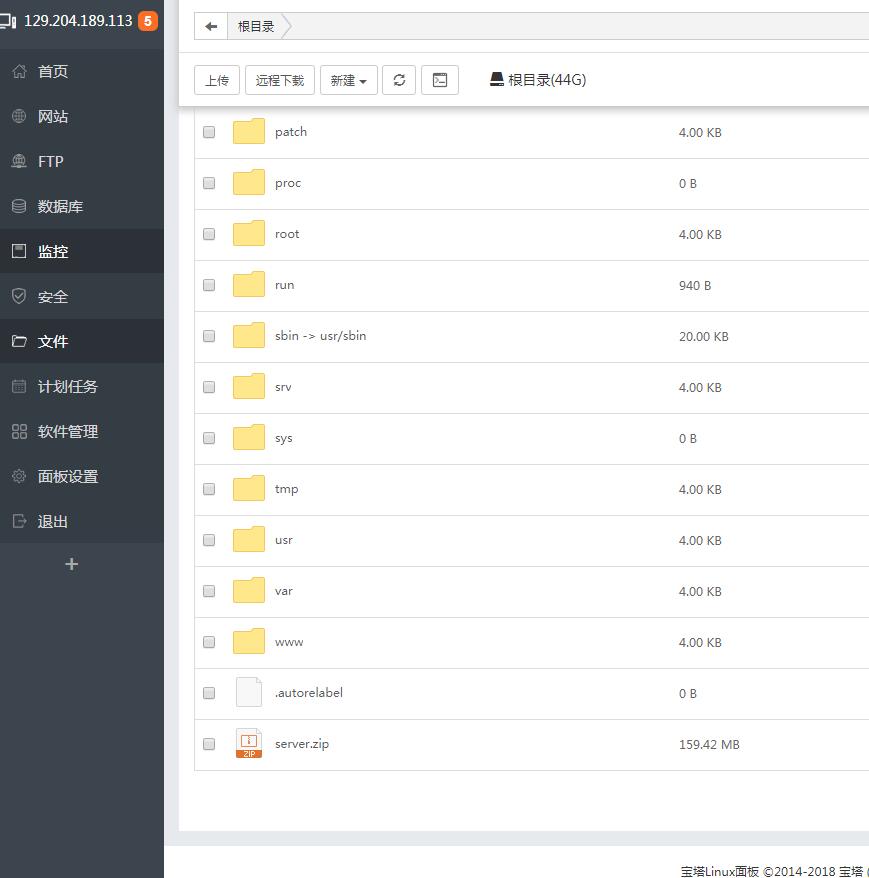Click the orange notification badge 5
This screenshot has height=878, width=869.
pyautogui.click(x=148, y=21)
